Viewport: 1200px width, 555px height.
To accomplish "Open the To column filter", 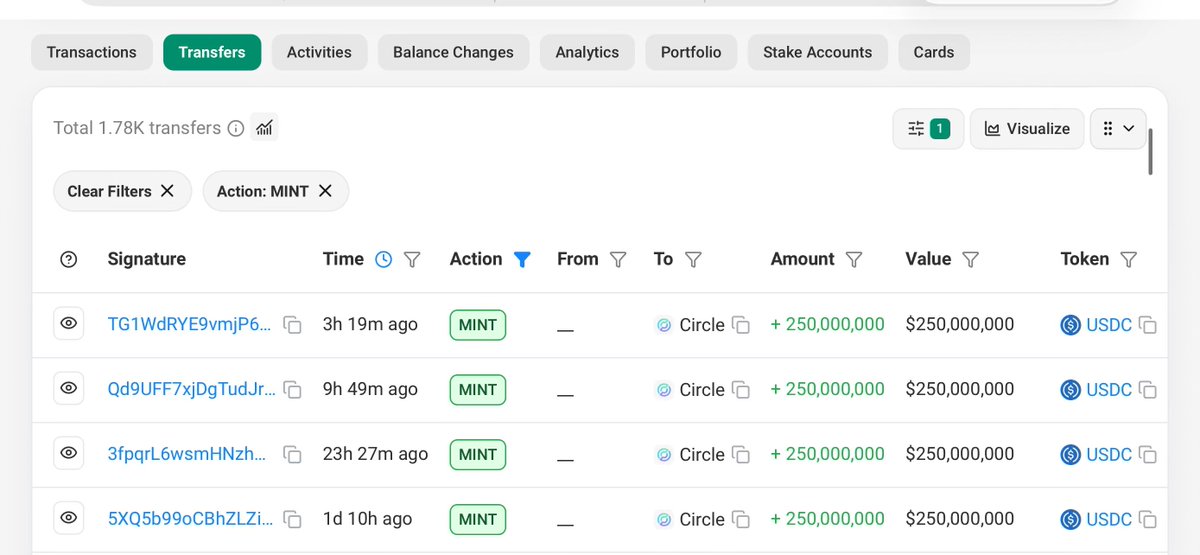I will 693,259.
